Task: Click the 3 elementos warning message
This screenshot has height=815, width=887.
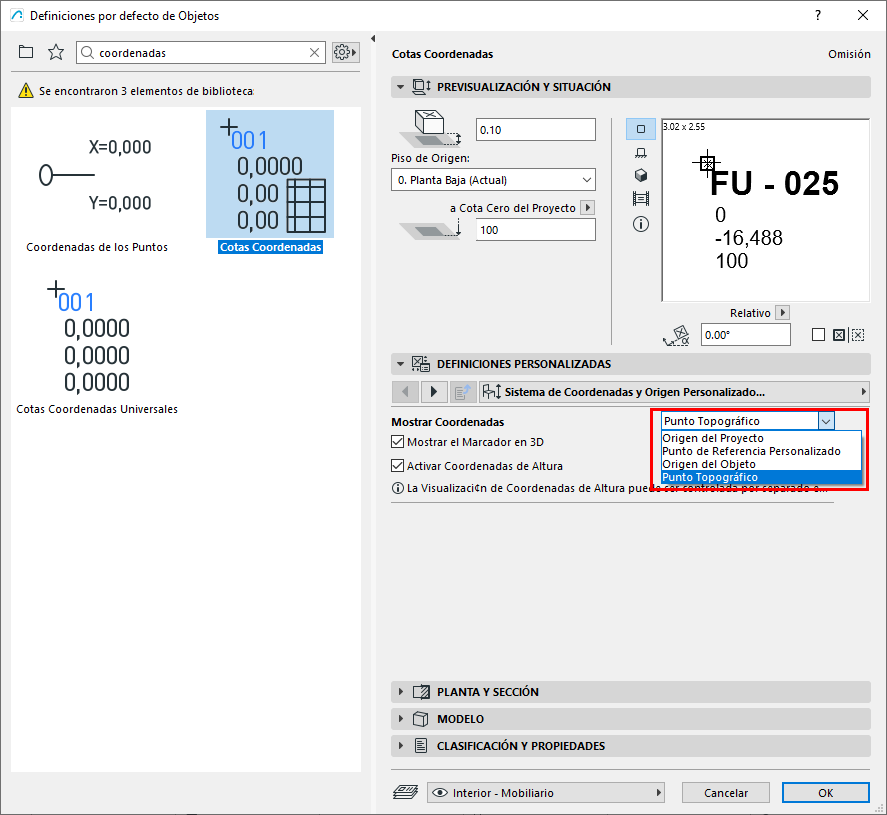Action: [x=146, y=91]
